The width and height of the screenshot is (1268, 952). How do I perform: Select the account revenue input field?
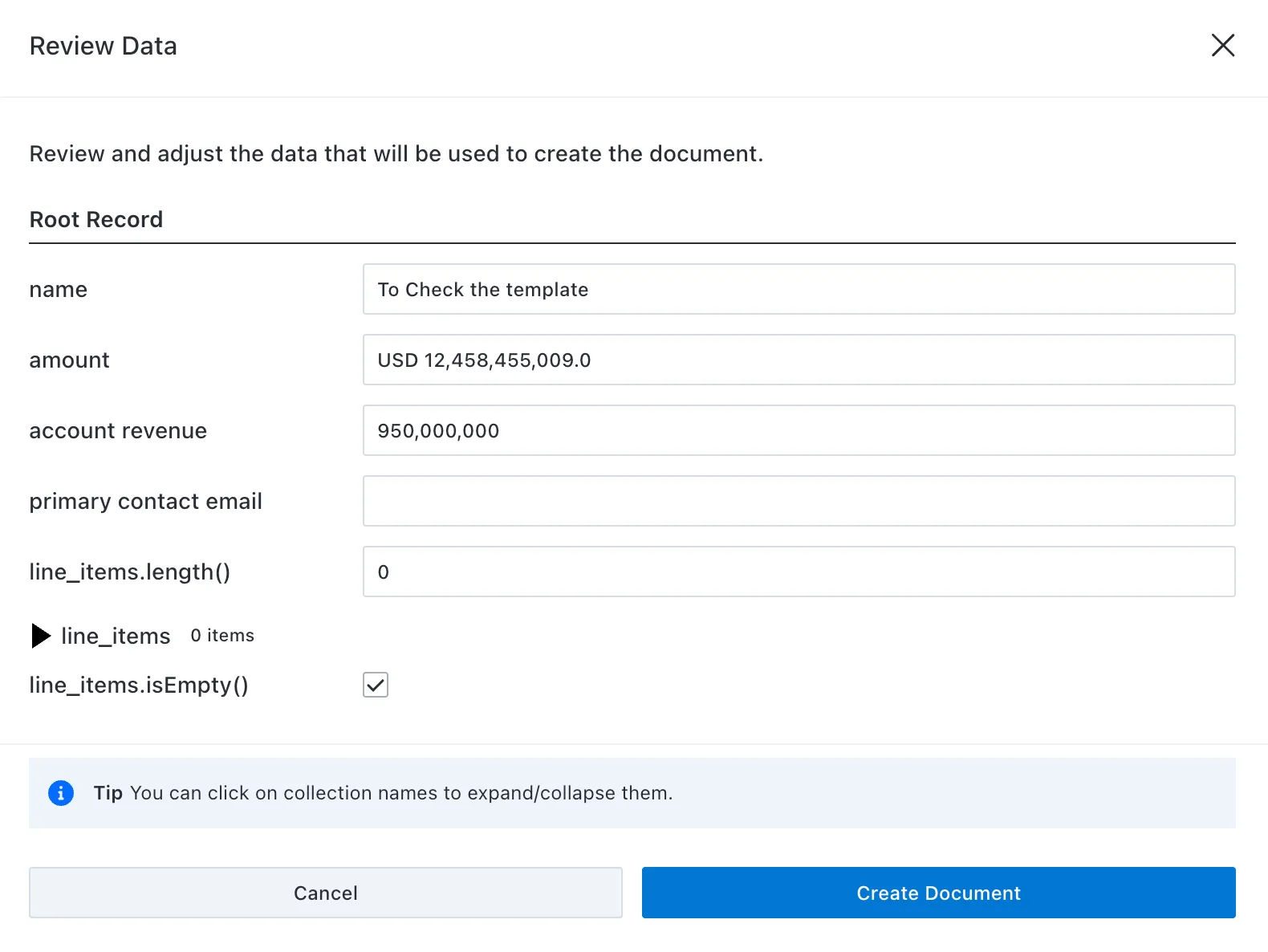(799, 430)
